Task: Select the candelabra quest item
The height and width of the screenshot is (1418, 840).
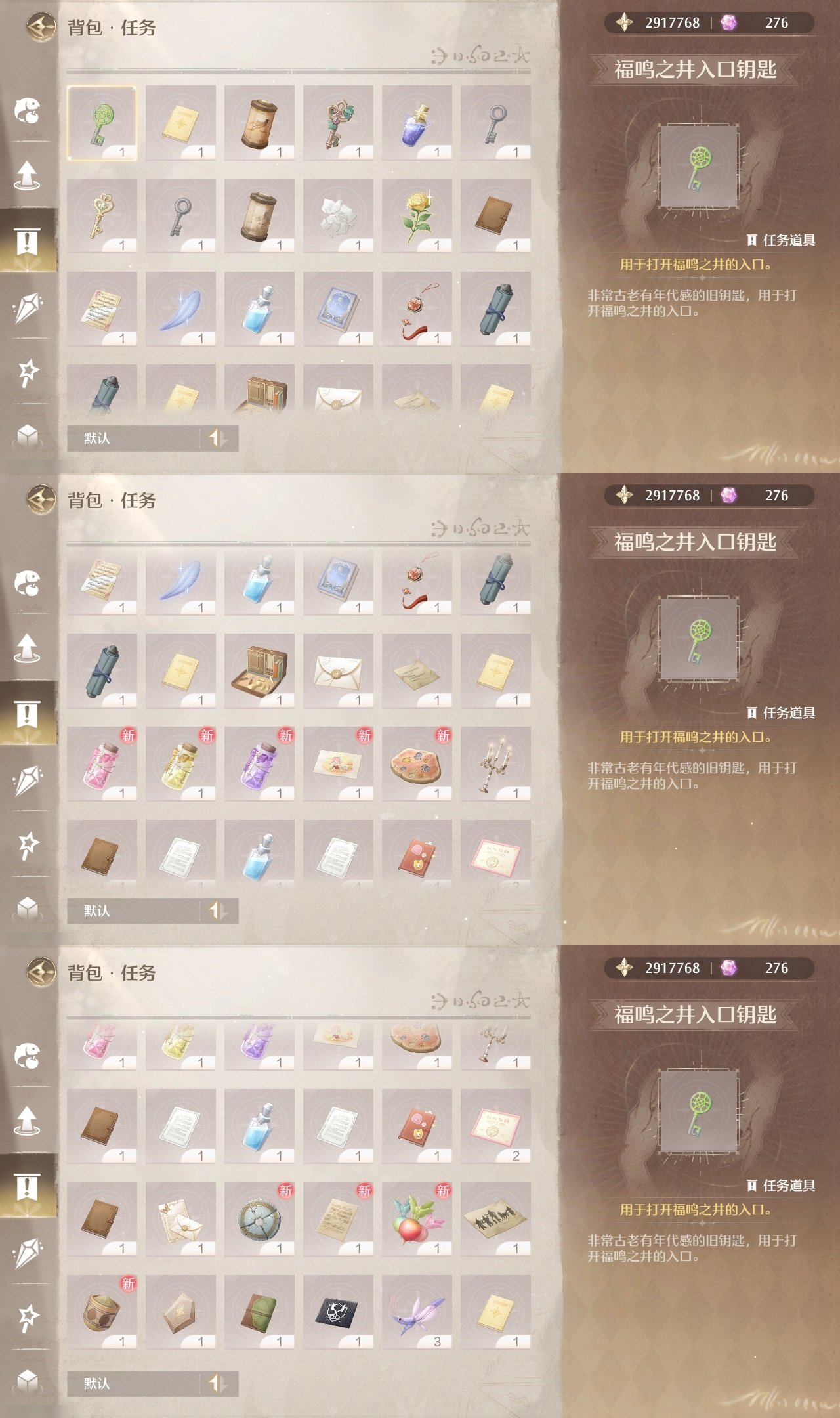Action: [495, 764]
